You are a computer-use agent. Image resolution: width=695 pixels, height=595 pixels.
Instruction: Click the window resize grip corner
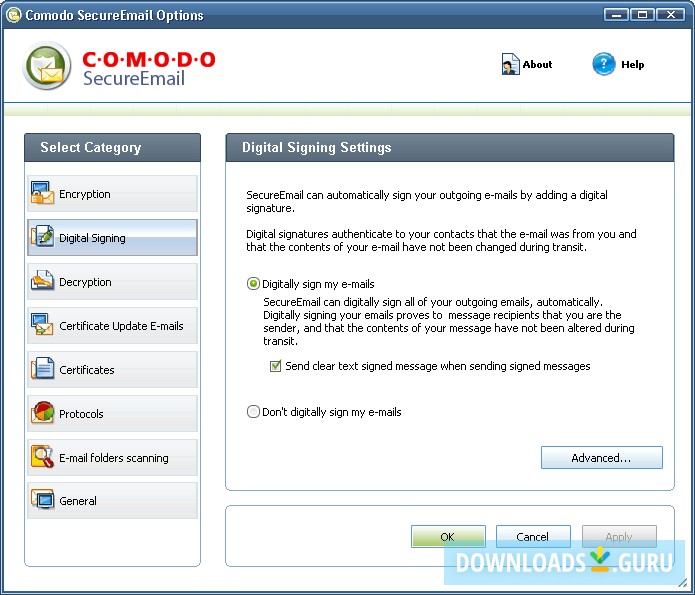pos(685,584)
